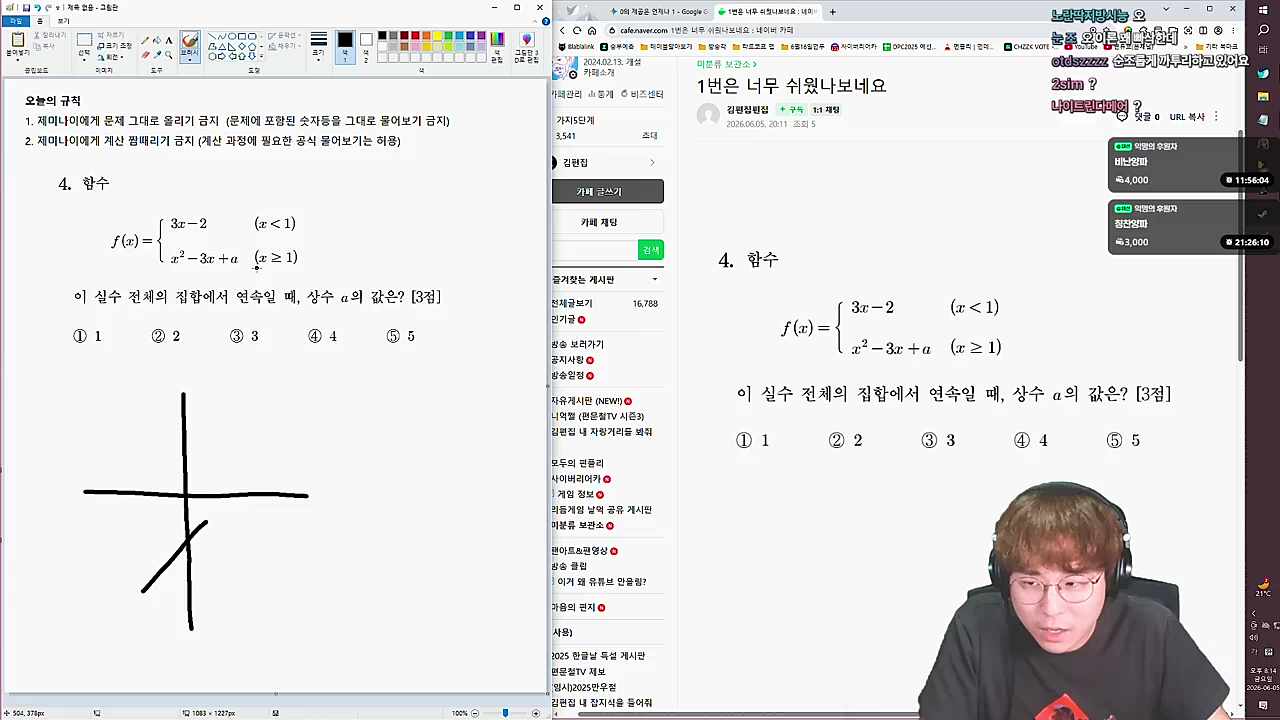Open the shape Fill dropdown in Paint
Viewport: 1280px width, 720px height.
pos(284,46)
